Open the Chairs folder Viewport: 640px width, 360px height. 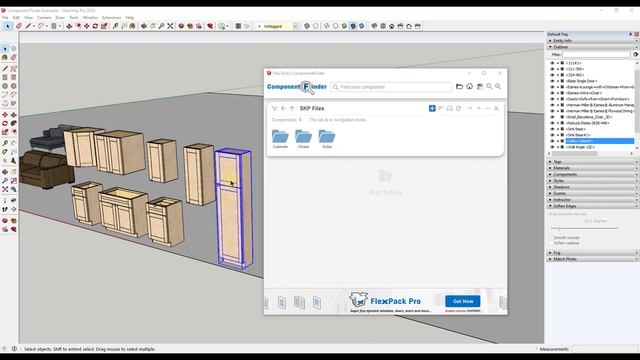[x=303, y=138]
